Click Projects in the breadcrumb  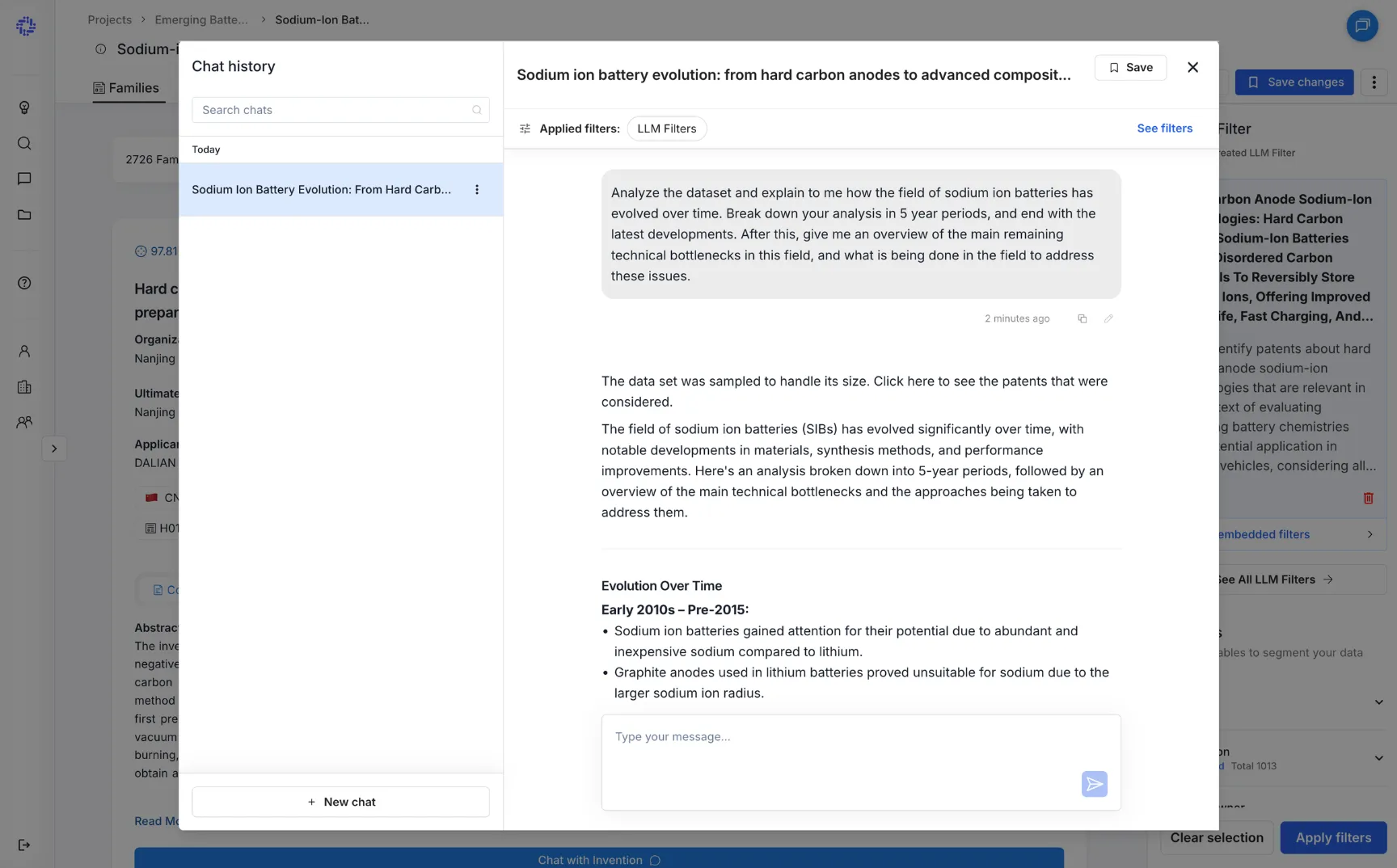[x=109, y=19]
